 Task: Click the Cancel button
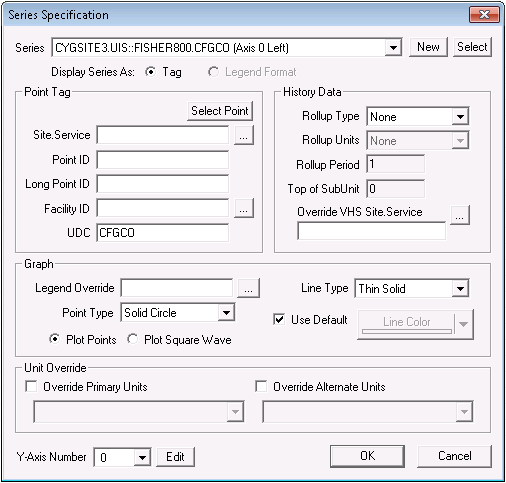click(x=454, y=456)
